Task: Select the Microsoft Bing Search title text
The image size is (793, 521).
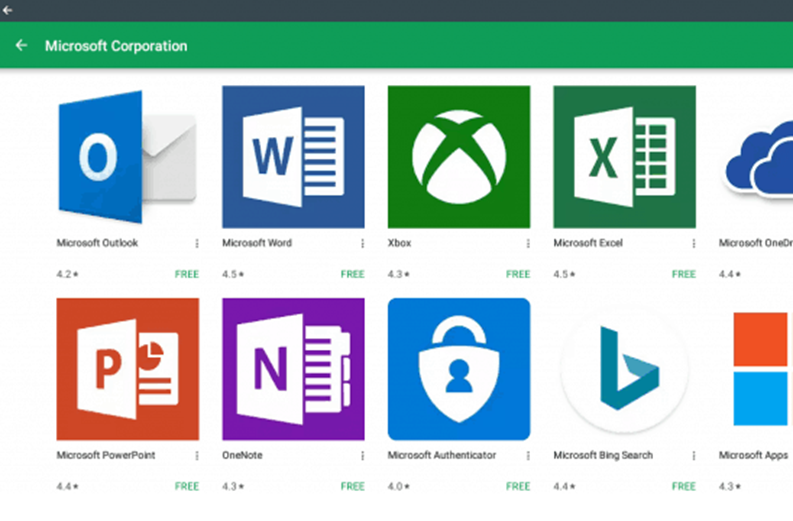Action: click(x=603, y=455)
